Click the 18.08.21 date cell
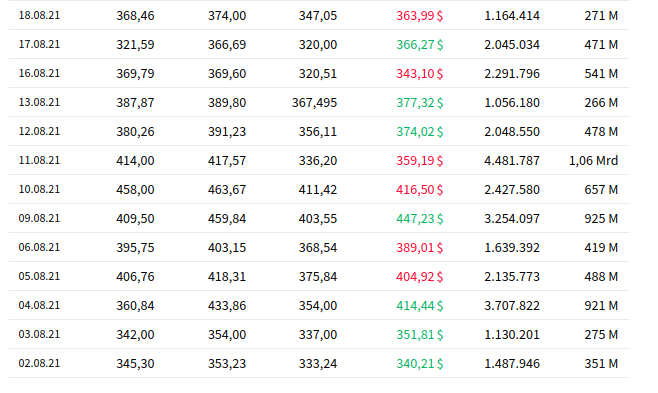This screenshot has width=658, height=393. tap(39, 16)
